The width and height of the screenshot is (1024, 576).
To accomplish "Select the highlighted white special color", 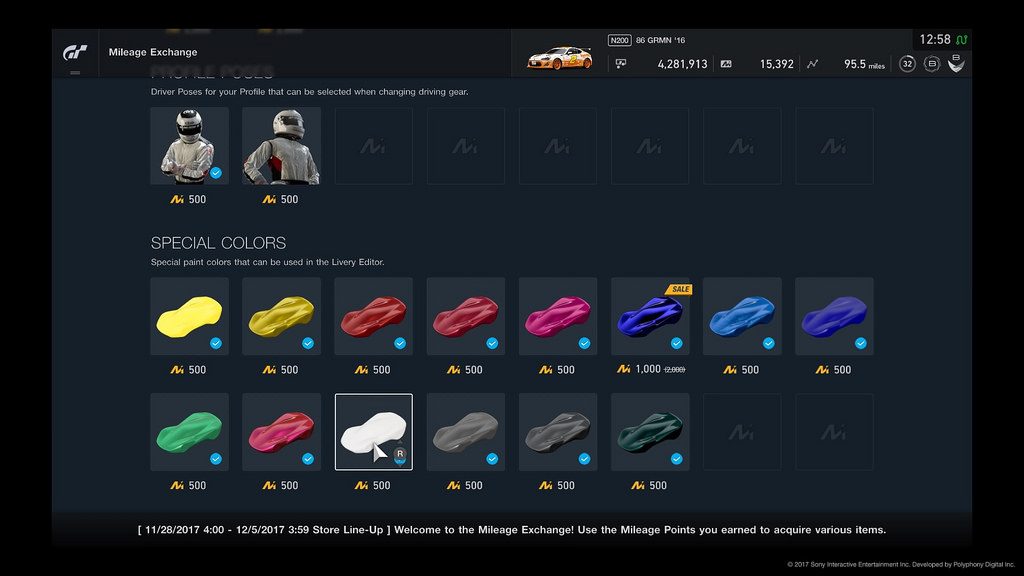I will (374, 432).
